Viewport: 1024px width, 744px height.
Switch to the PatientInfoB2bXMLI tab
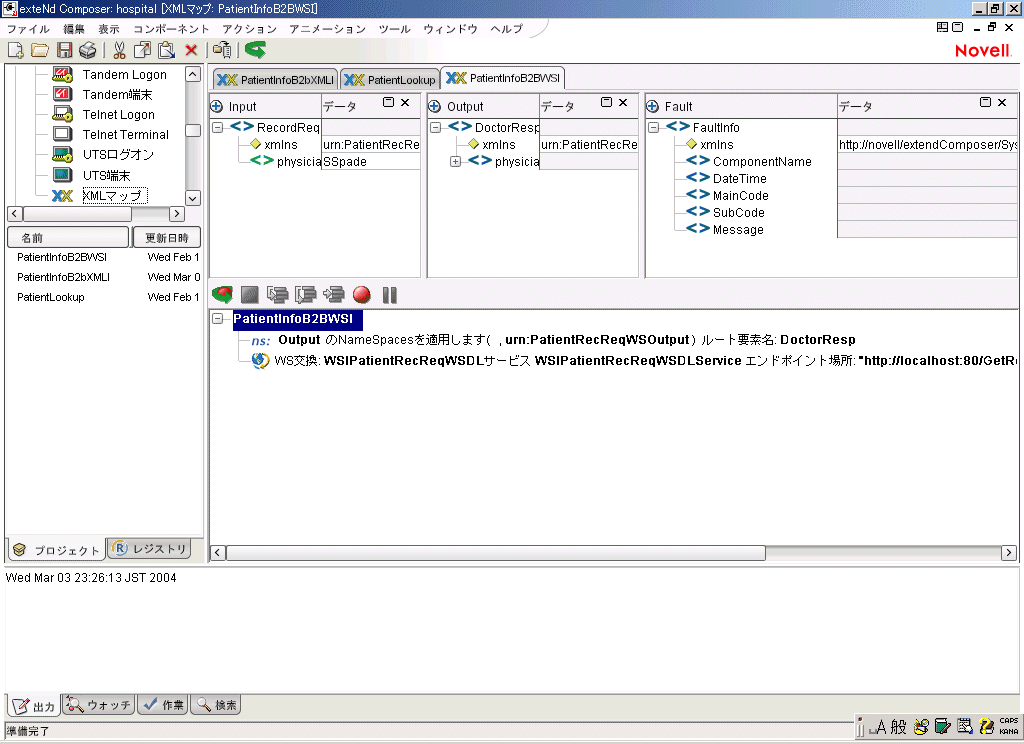tap(276, 80)
